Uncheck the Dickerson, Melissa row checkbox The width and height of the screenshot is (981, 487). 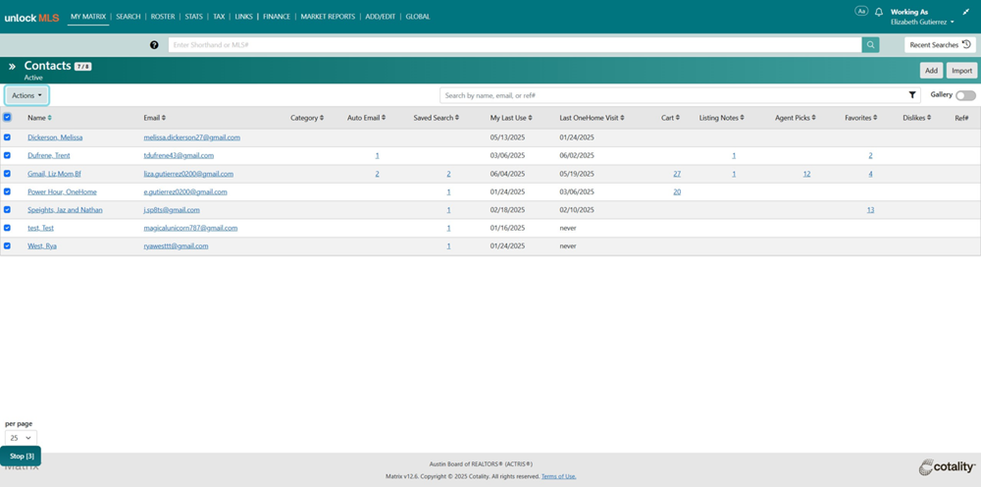(x=8, y=137)
